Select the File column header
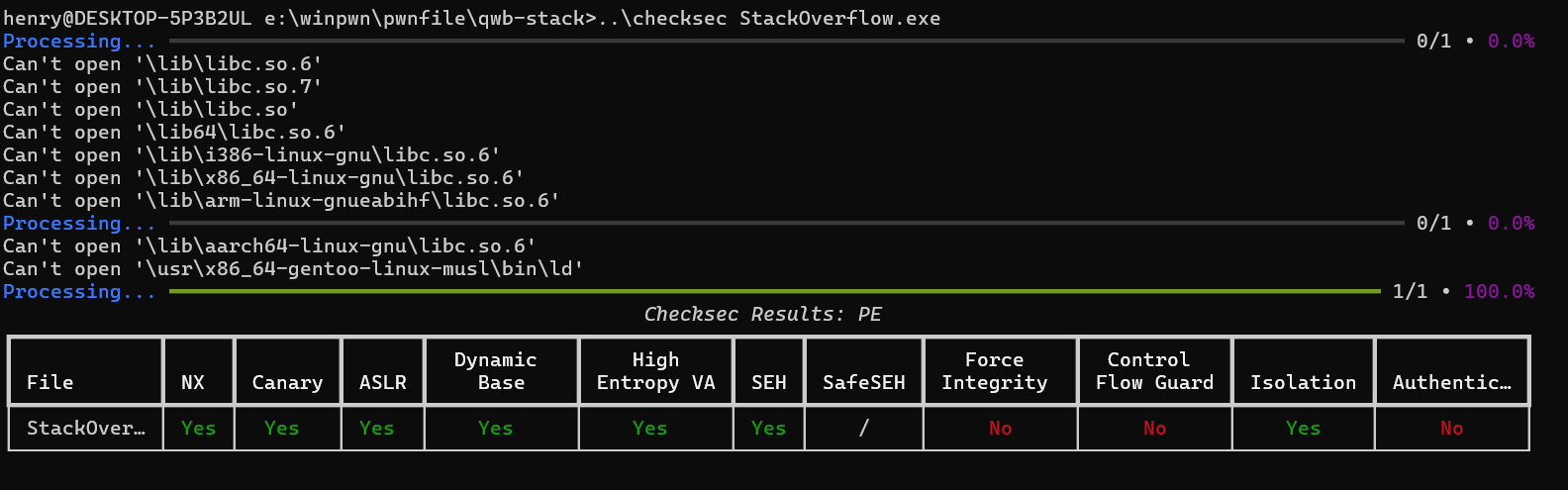 [49, 382]
